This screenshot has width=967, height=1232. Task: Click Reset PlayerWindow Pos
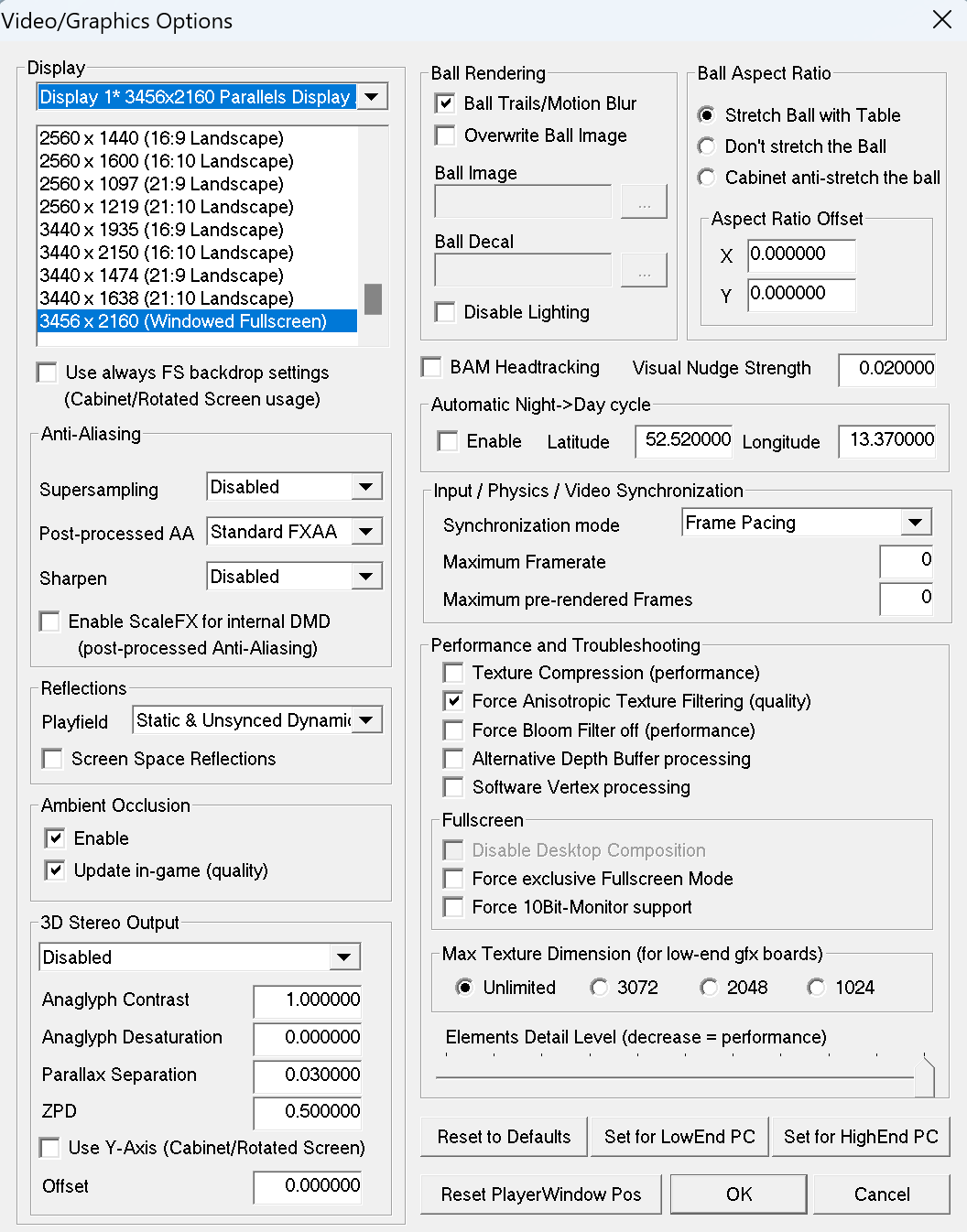(x=540, y=1194)
